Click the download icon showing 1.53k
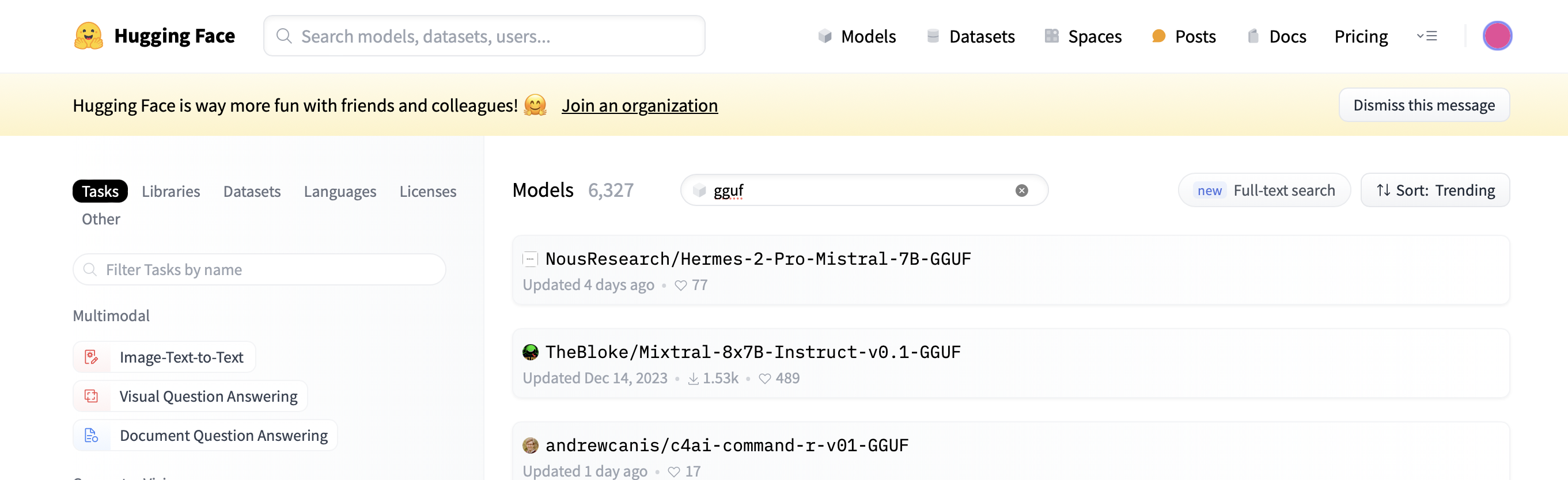The width and height of the screenshot is (1568, 480). [x=694, y=378]
